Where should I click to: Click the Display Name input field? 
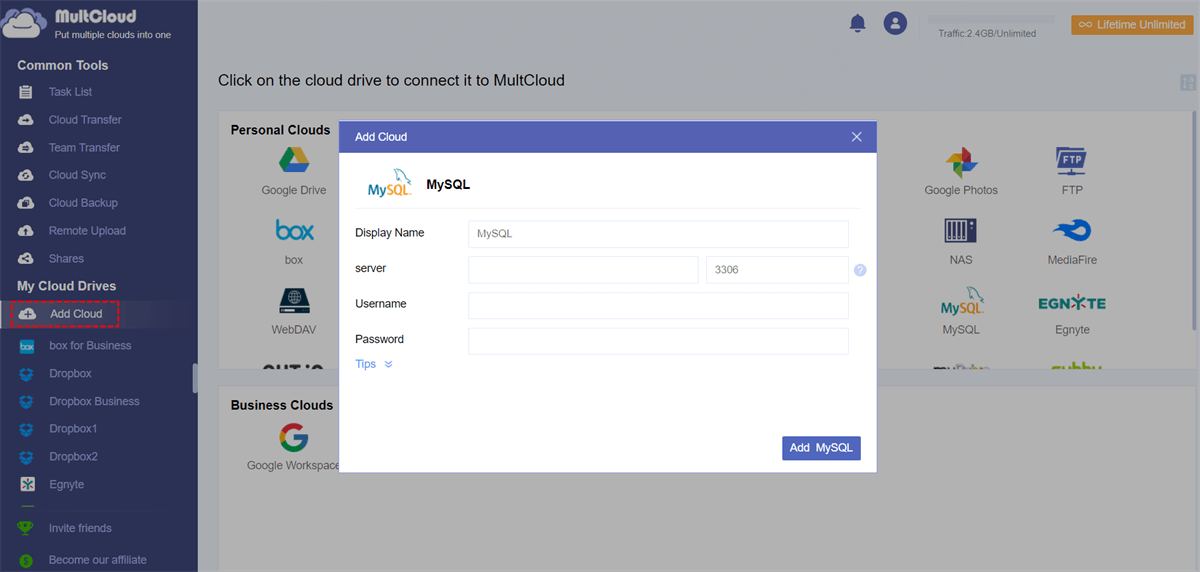(x=658, y=234)
